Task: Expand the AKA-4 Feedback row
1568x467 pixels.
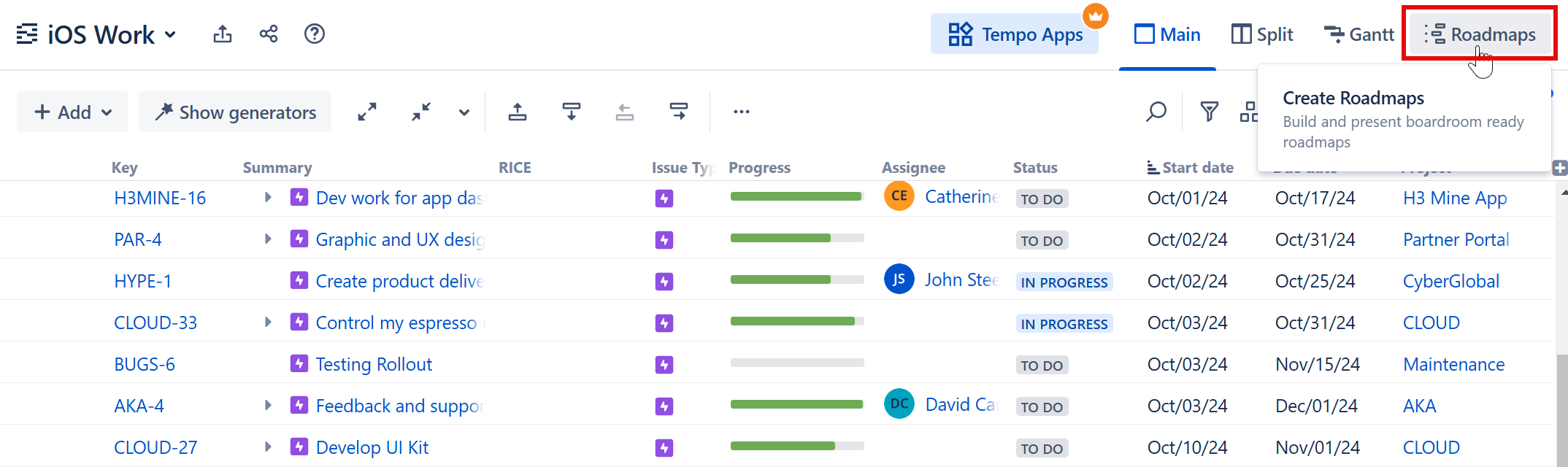Action: pos(268,406)
